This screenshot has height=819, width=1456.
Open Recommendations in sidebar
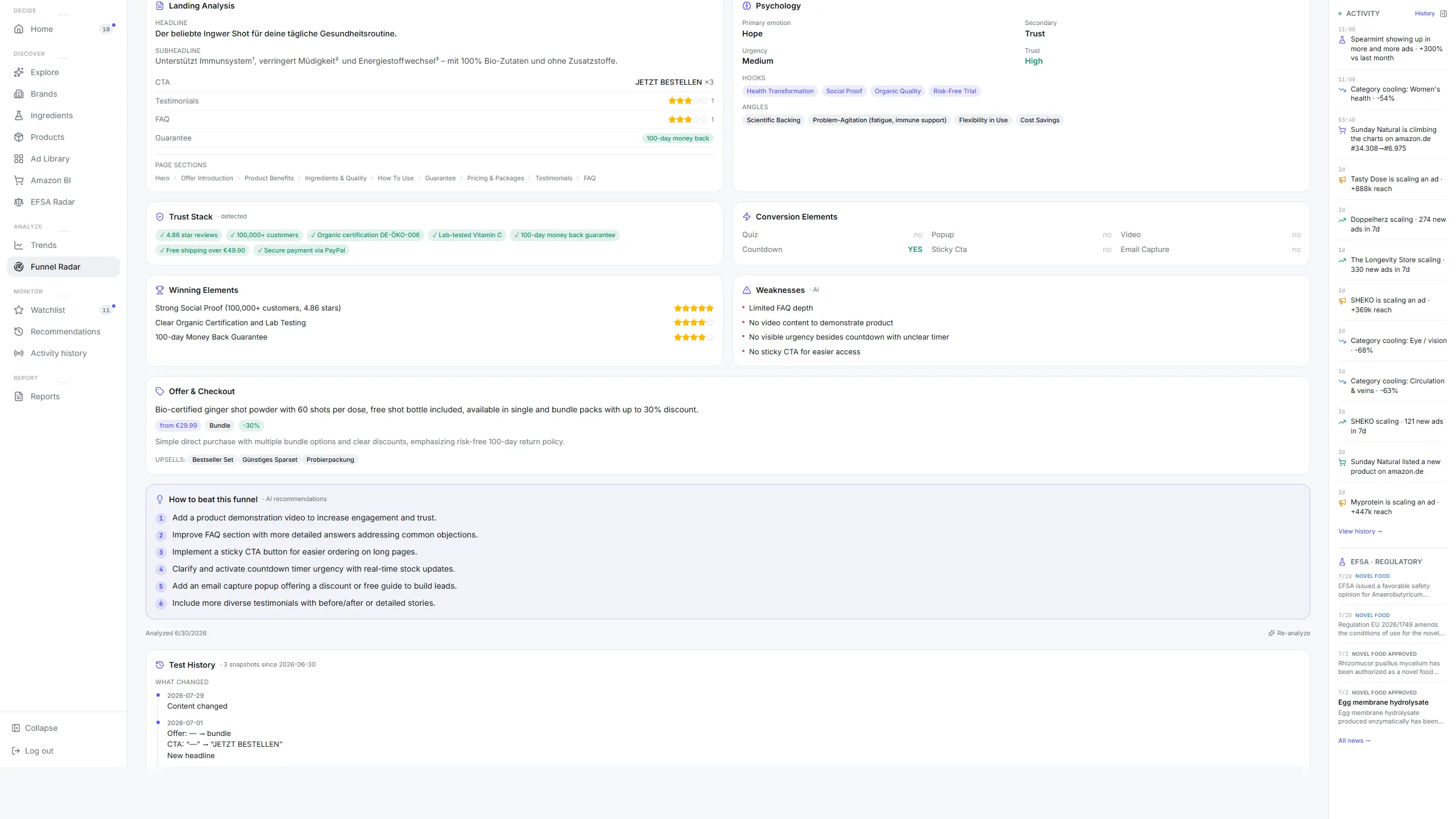[63, 332]
